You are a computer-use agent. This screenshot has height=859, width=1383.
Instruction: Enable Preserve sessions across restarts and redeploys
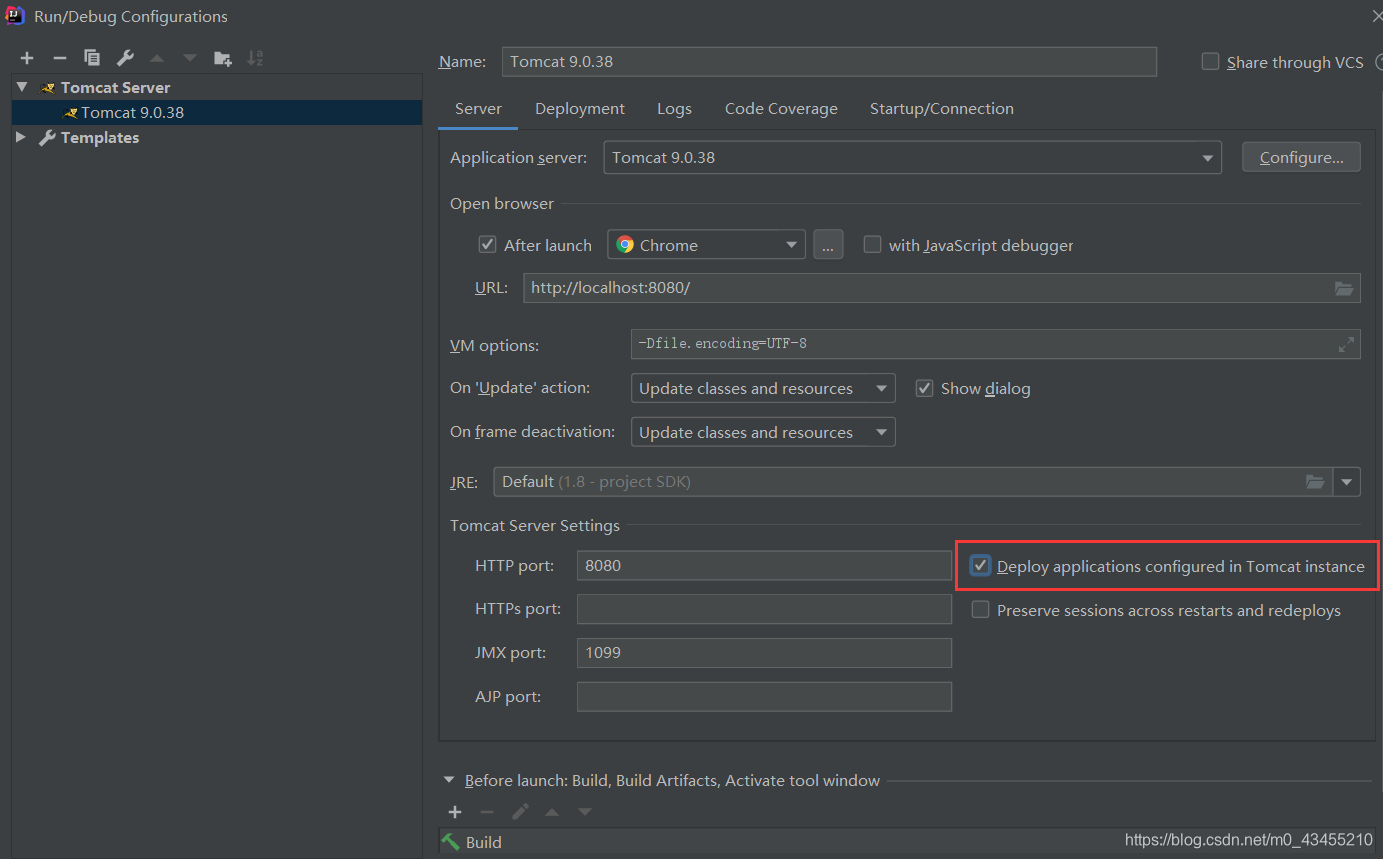[980, 610]
